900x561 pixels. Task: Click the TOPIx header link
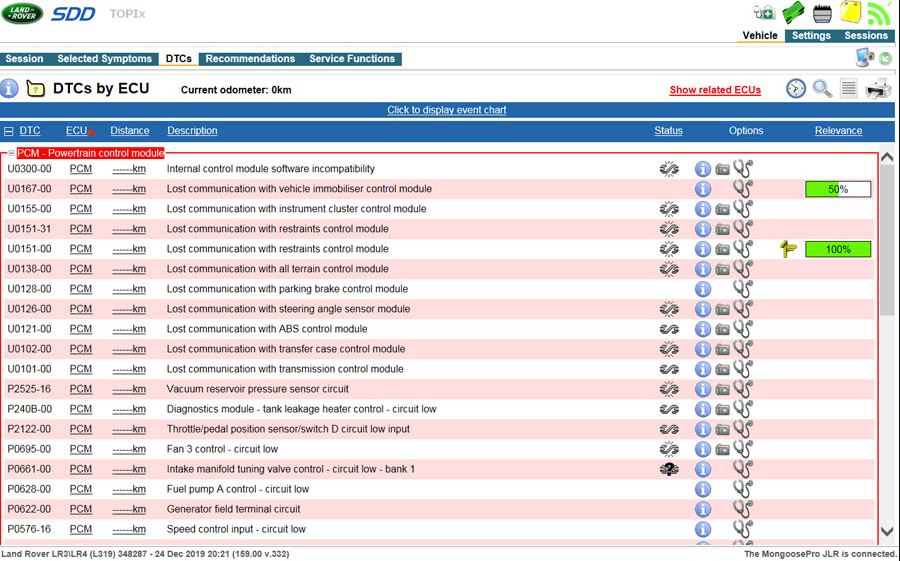tap(127, 13)
